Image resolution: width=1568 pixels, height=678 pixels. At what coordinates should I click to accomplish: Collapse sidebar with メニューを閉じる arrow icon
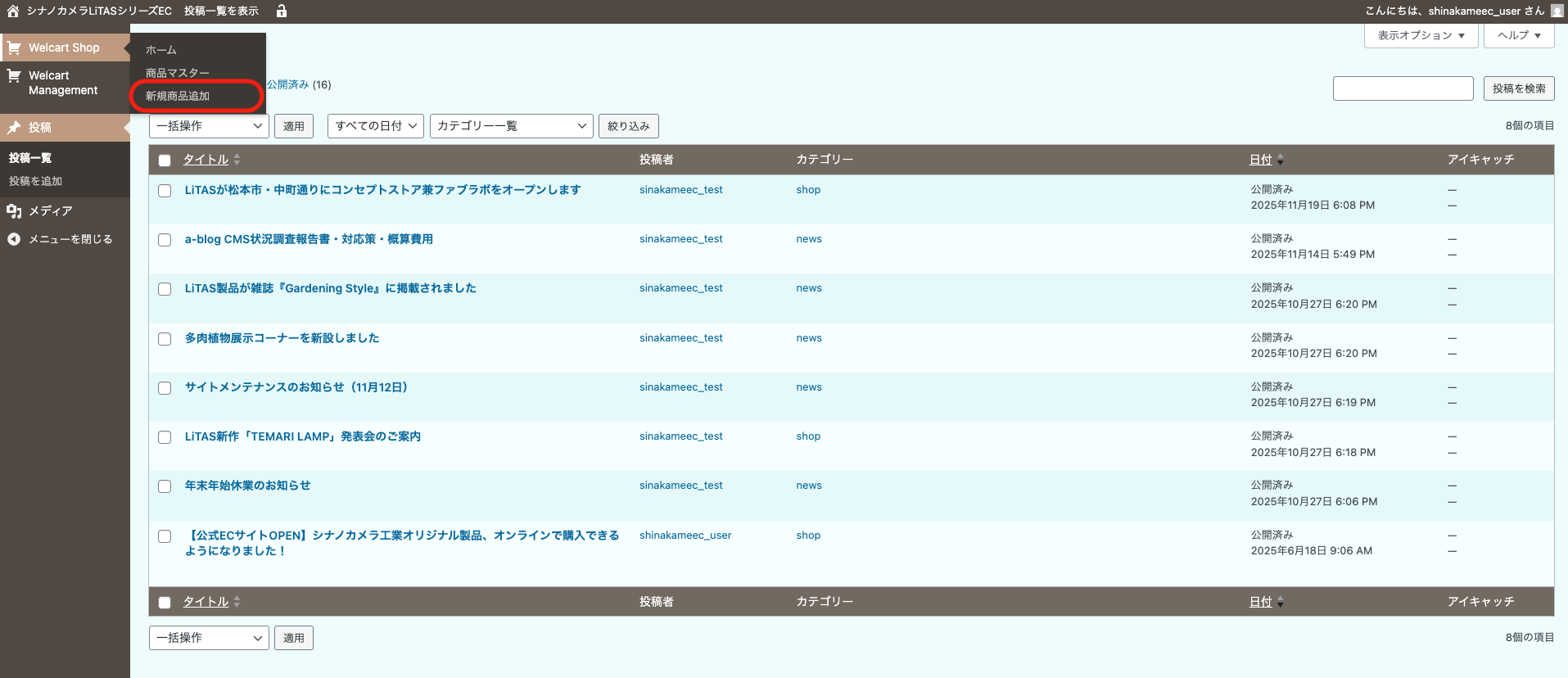14,239
